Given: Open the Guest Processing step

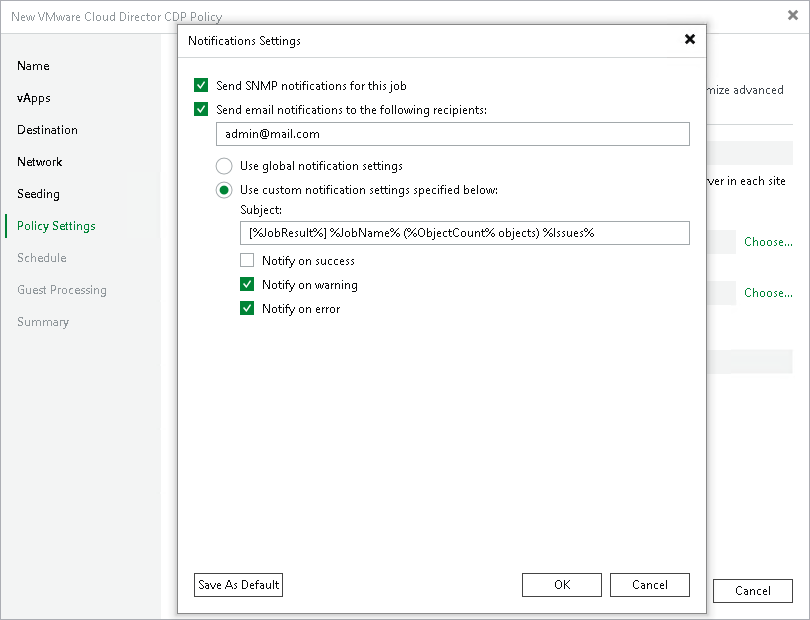Looking at the screenshot, I should [x=61, y=290].
